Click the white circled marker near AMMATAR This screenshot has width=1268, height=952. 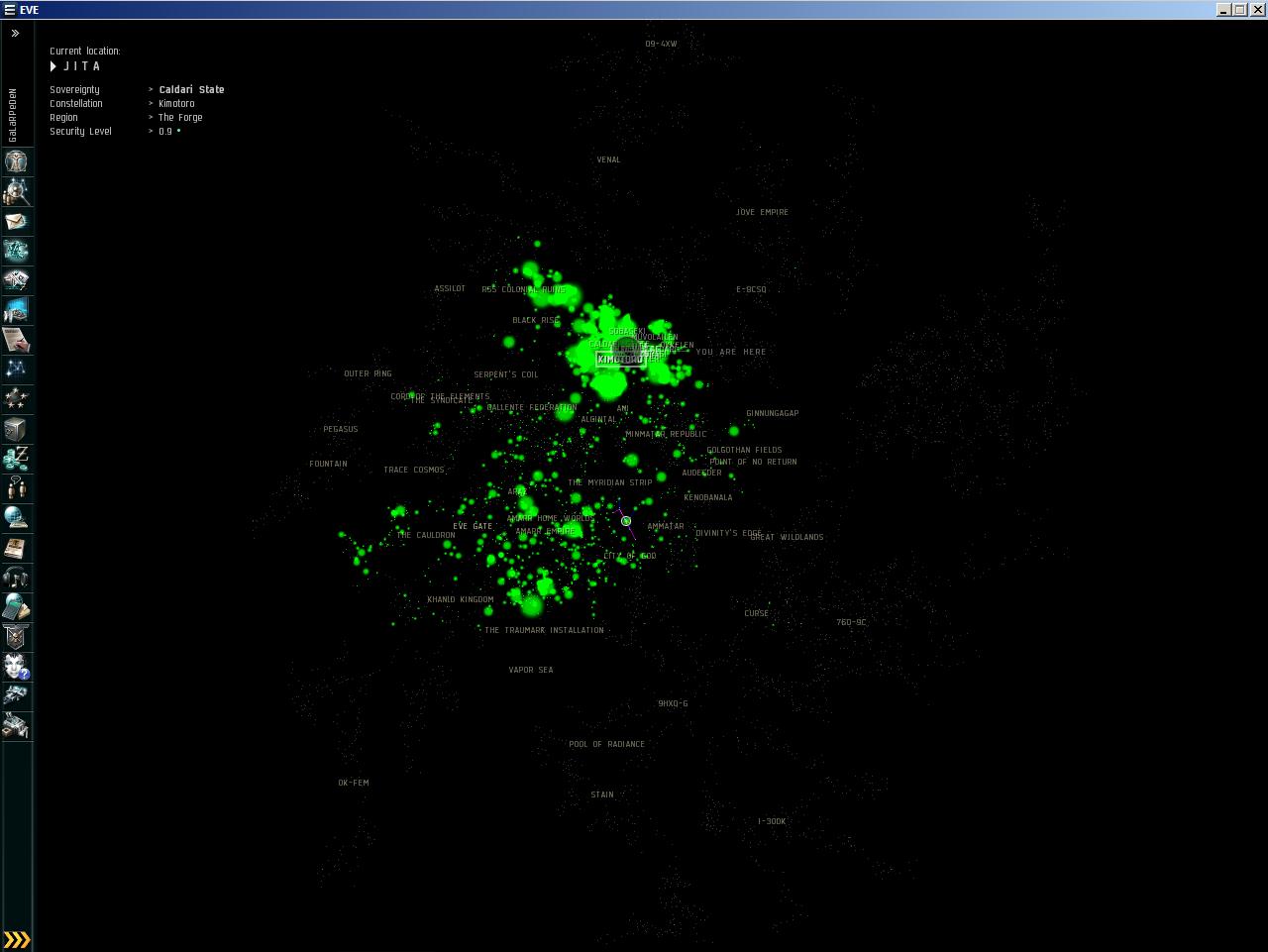coord(626,521)
